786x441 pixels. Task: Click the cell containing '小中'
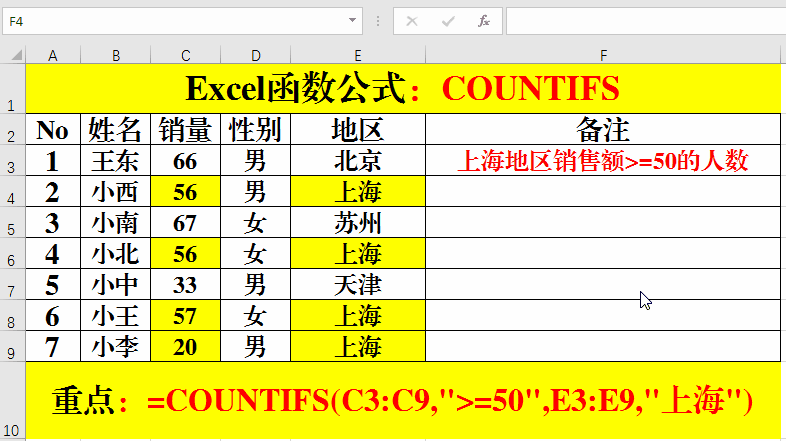116,285
